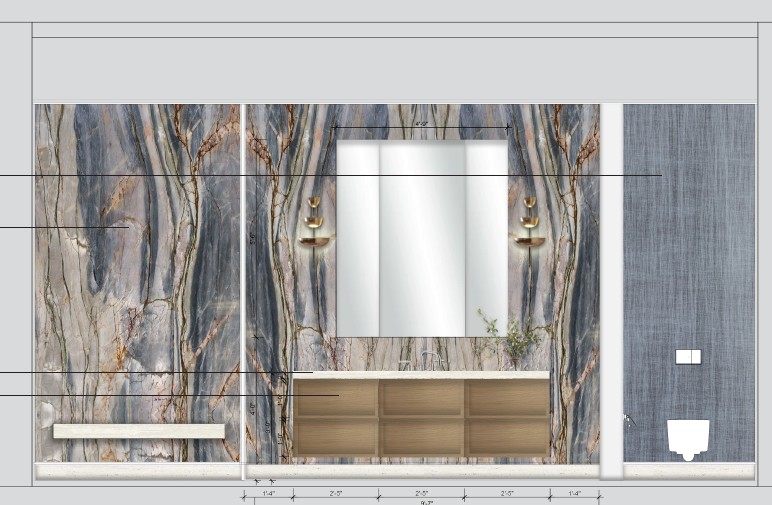The image size is (772, 505).
Task: Select the top-left vanity drawer
Action: point(336,398)
